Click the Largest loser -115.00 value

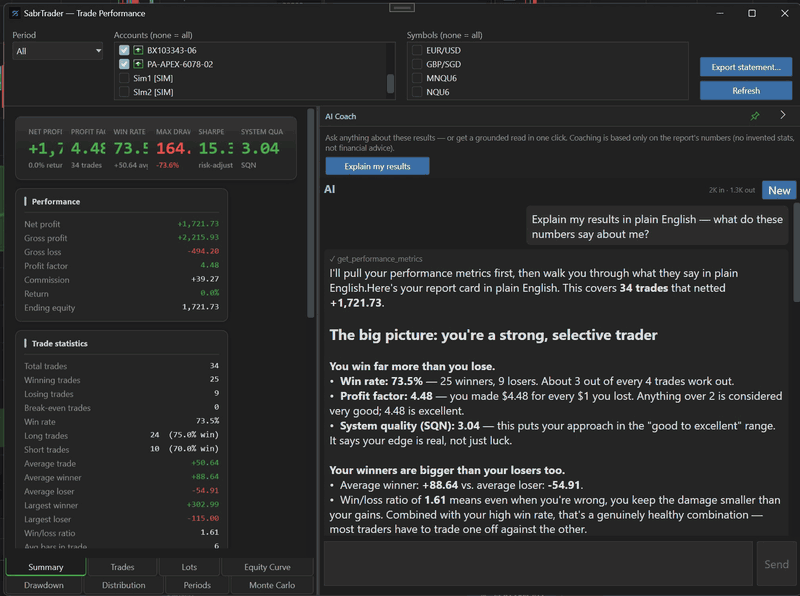[202, 518]
